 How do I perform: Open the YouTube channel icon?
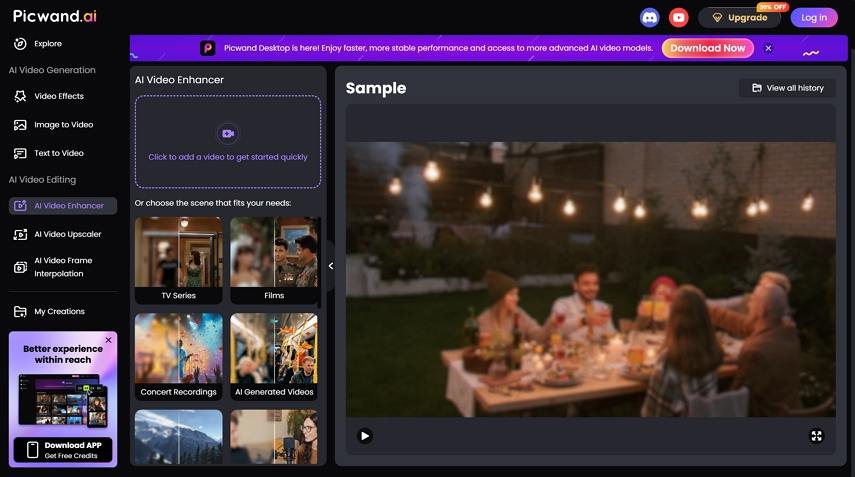click(678, 17)
